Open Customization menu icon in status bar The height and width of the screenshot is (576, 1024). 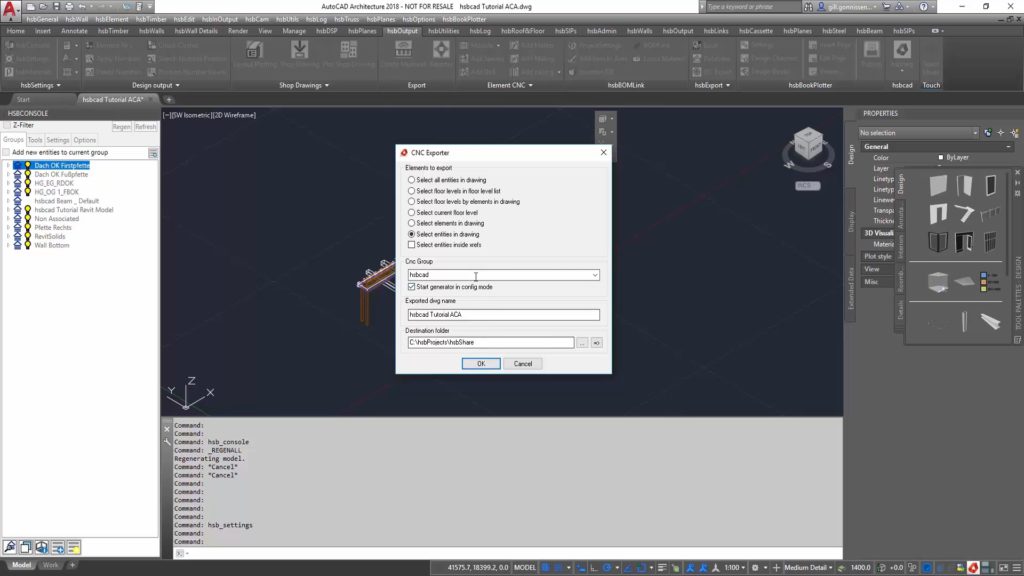(1016, 568)
